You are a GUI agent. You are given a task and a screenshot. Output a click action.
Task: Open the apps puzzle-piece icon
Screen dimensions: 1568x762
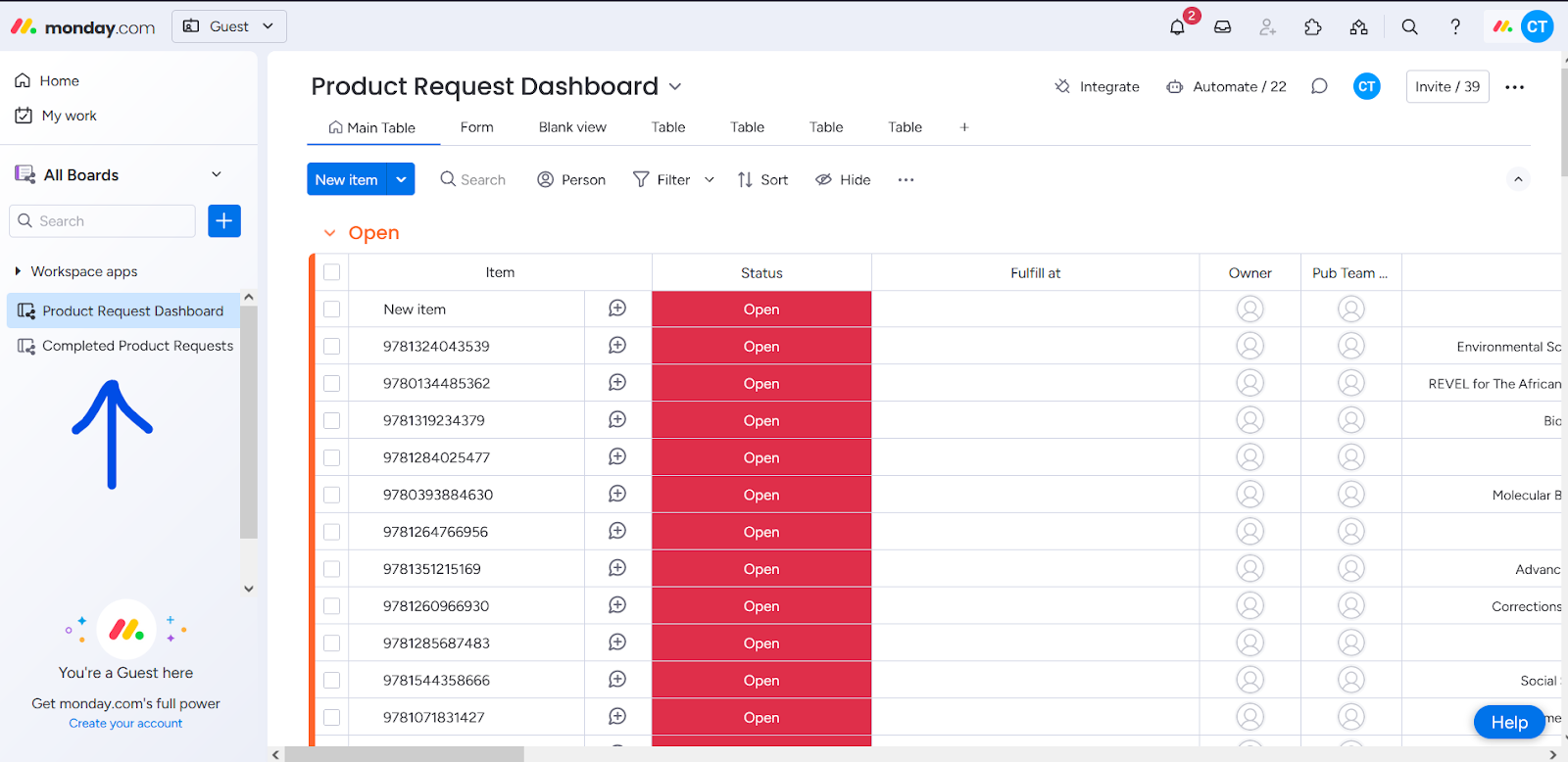(1313, 27)
